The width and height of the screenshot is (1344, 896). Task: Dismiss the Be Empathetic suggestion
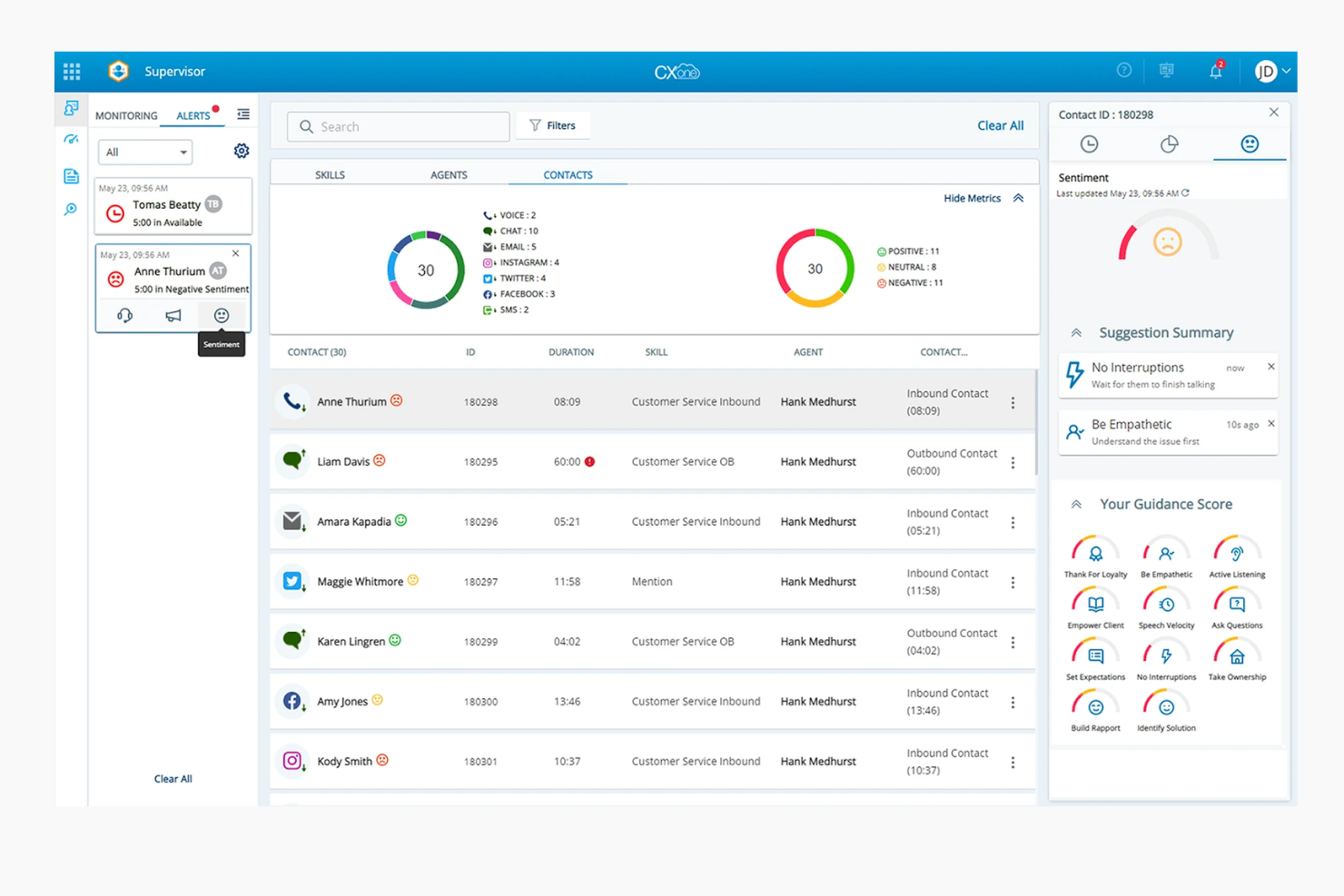[1271, 424]
